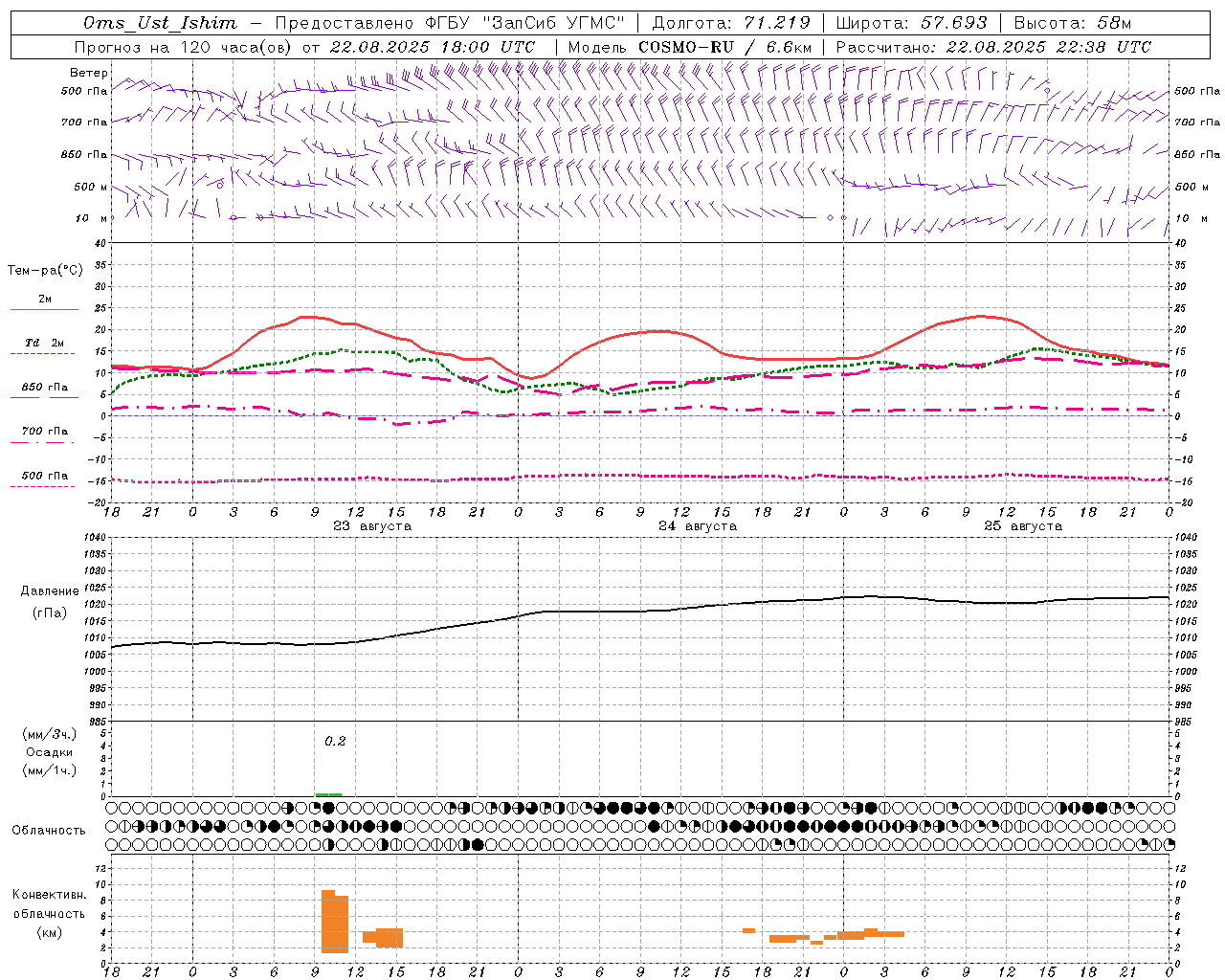Select the Модель COSMO-RU / 6.6км label

pos(689,47)
